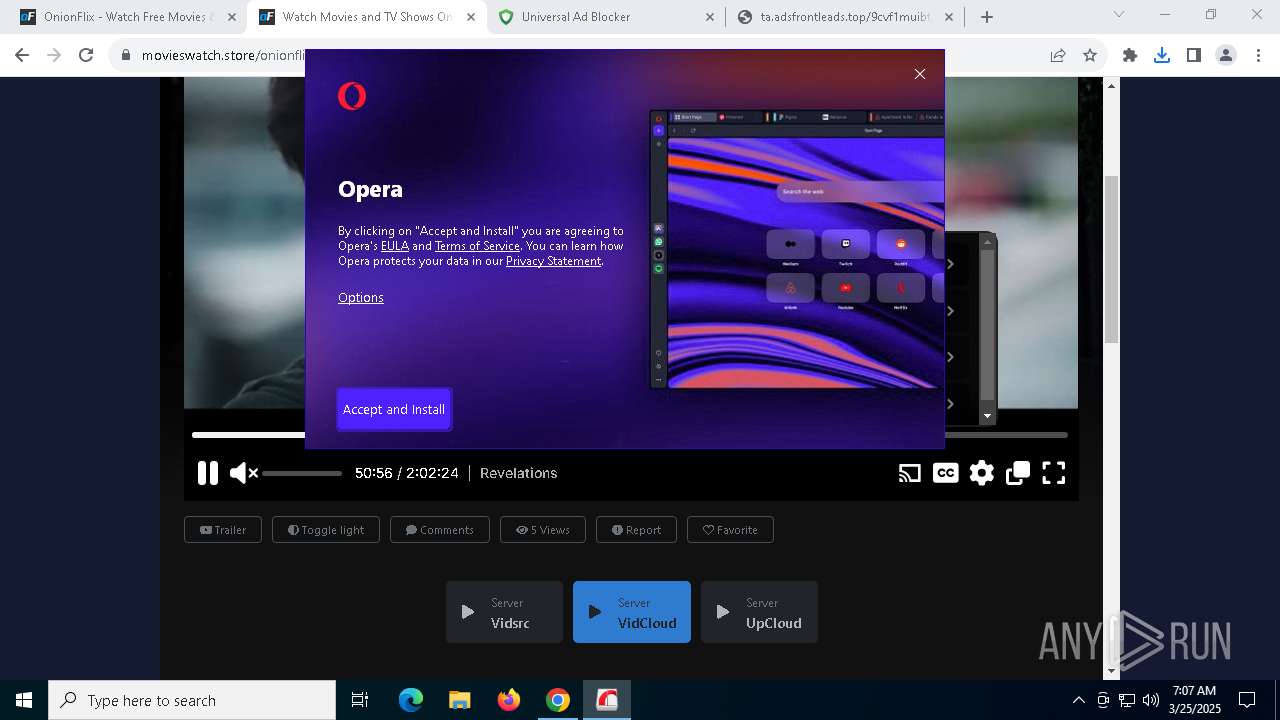Image resolution: width=1280 pixels, height=720 pixels.
Task: Click the video progress bar
Action: (x=630, y=435)
